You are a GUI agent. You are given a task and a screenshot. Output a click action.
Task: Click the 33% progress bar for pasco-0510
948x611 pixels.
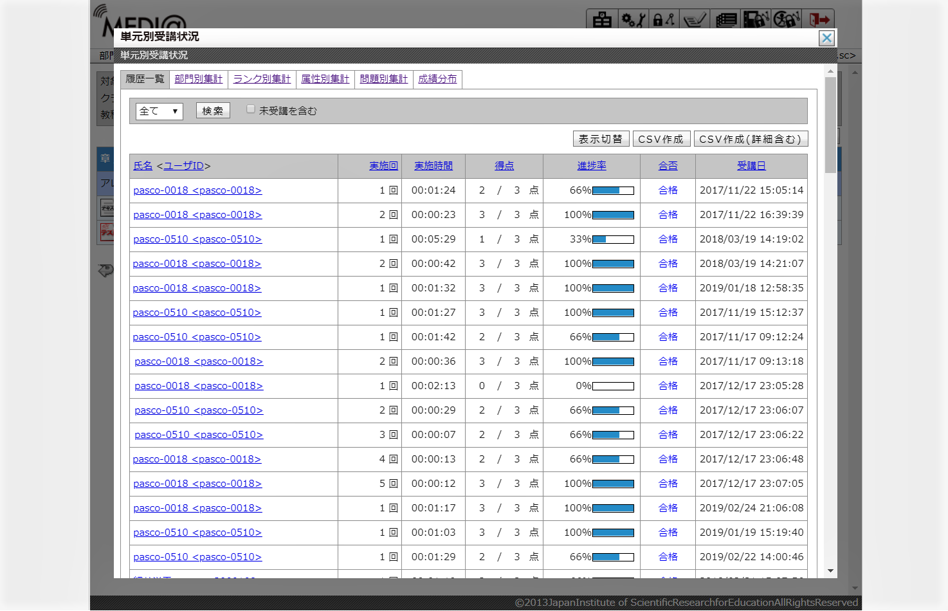click(x=613, y=239)
